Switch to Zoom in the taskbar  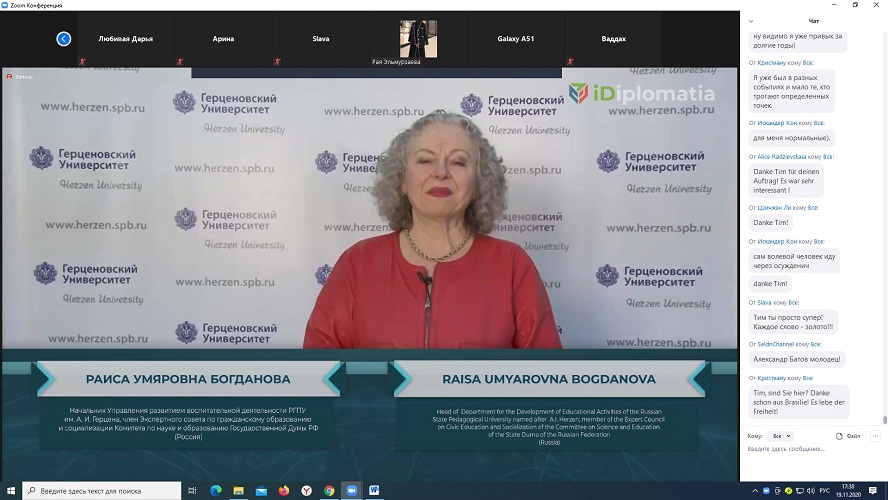[x=351, y=491]
